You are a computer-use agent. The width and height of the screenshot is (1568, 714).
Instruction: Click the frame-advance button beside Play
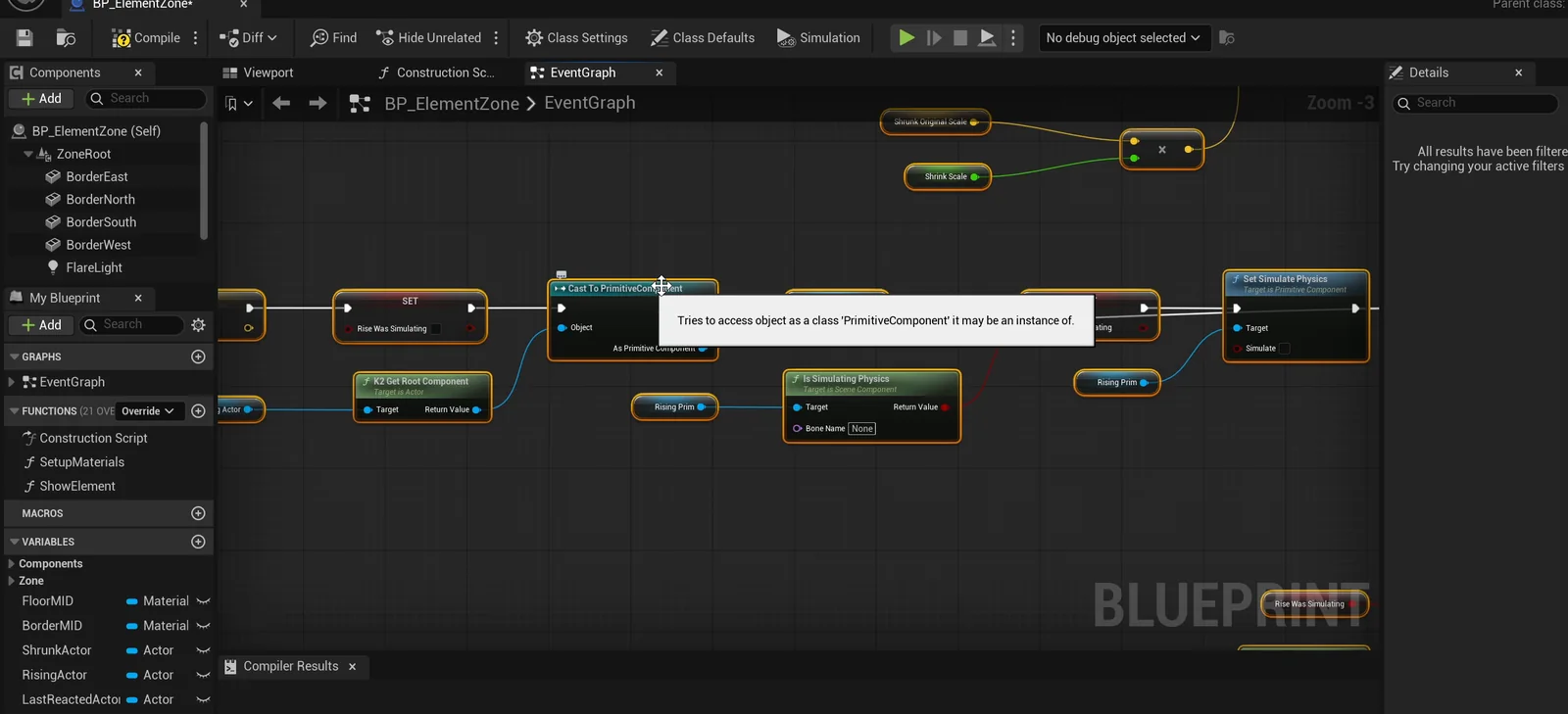(934, 38)
